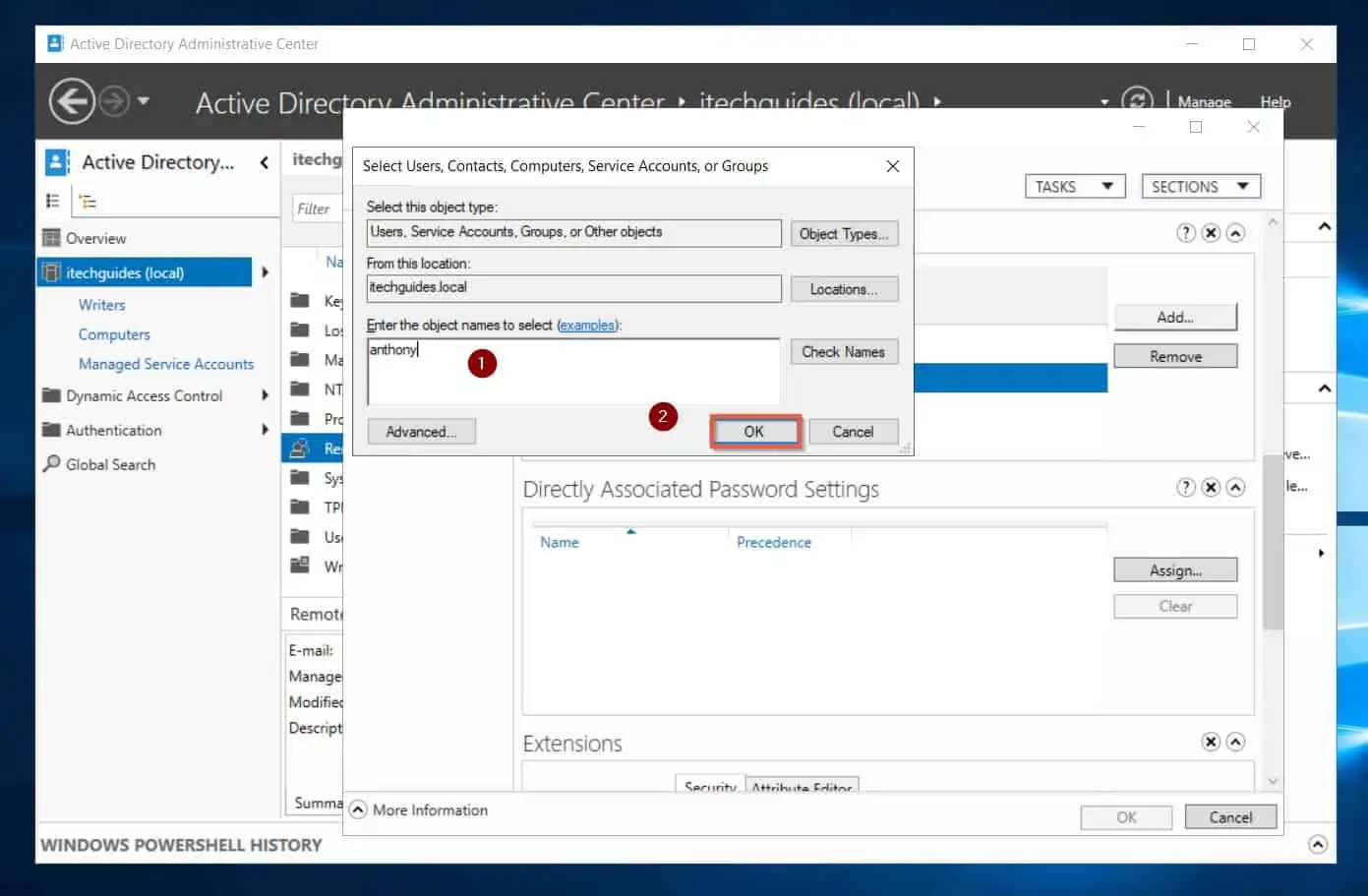Screen dimensions: 1368x896
Task: Open the Computers container
Action: (x=114, y=334)
